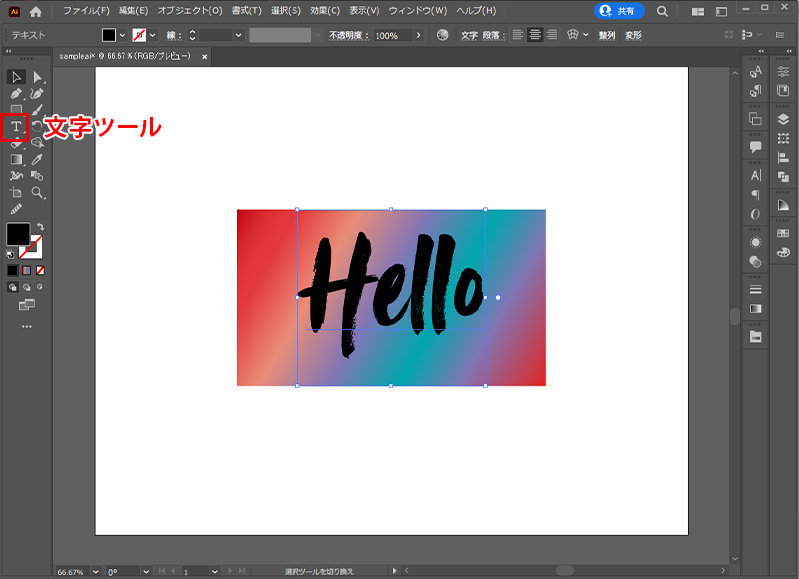Open the Character panel icon
The height and width of the screenshot is (579, 799).
tap(755, 175)
